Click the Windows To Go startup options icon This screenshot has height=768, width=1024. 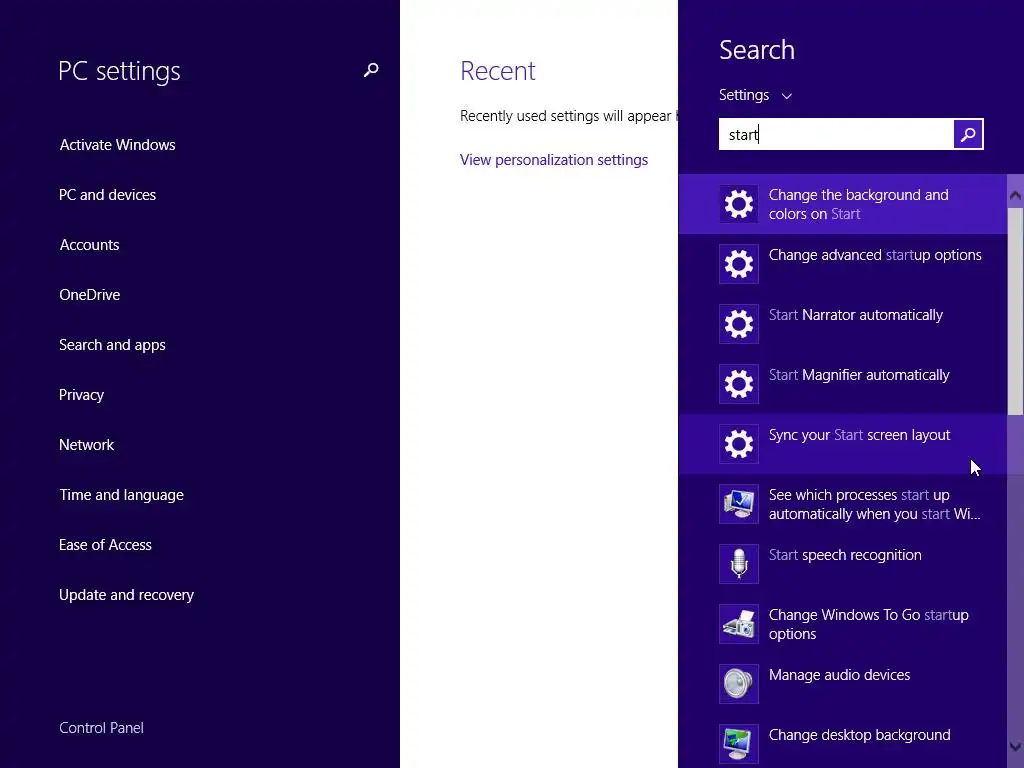[x=739, y=624]
